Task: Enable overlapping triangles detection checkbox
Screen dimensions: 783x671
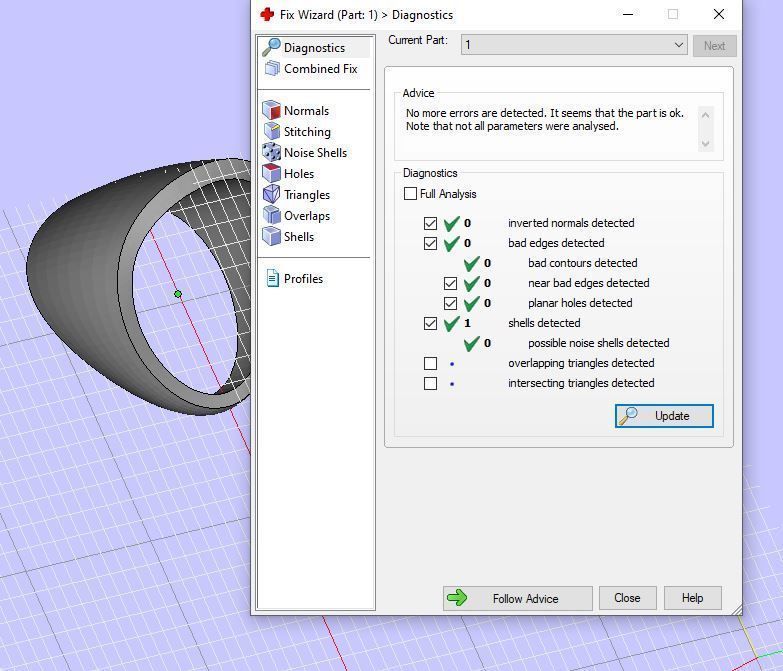Action: click(430, 363)
